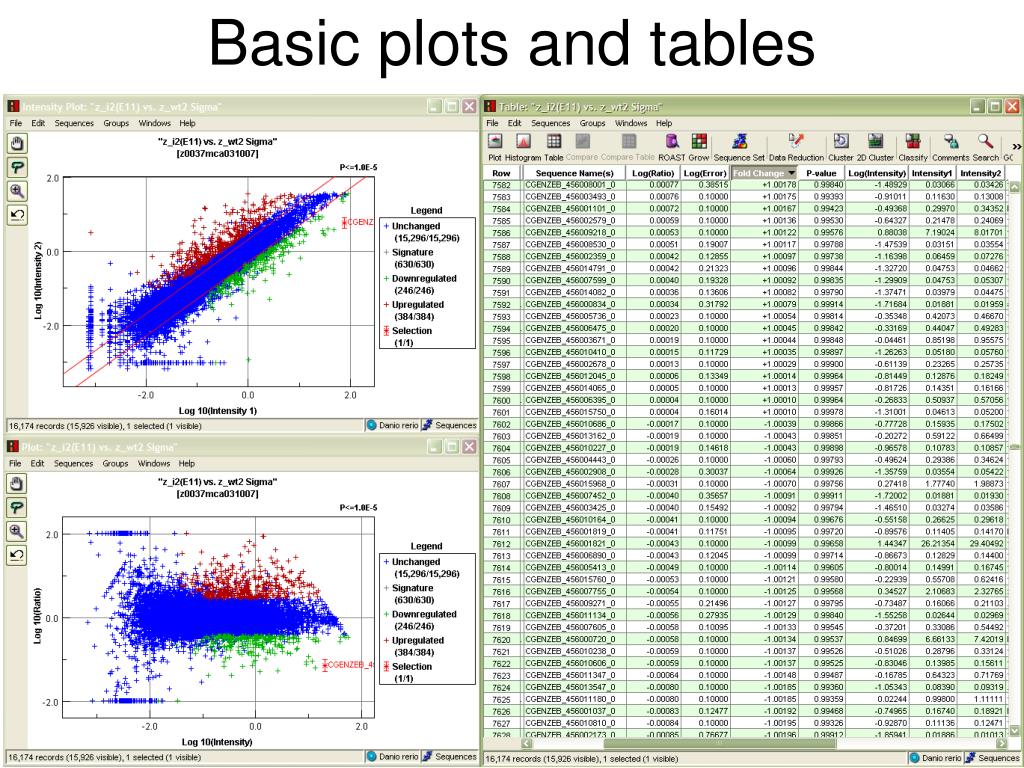The width and height of the screenshot is (1024, 768).
Task: Sort by the P-value column header
Action: 821,173
